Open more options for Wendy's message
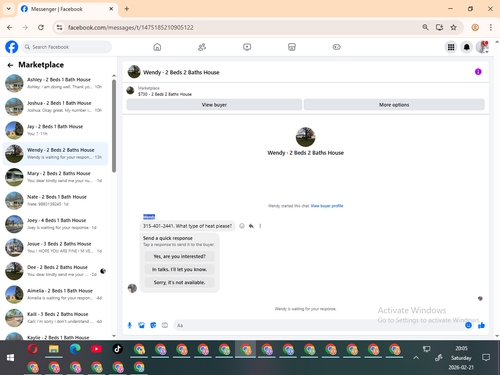This screenshot has height=375, width=500. 260,226
